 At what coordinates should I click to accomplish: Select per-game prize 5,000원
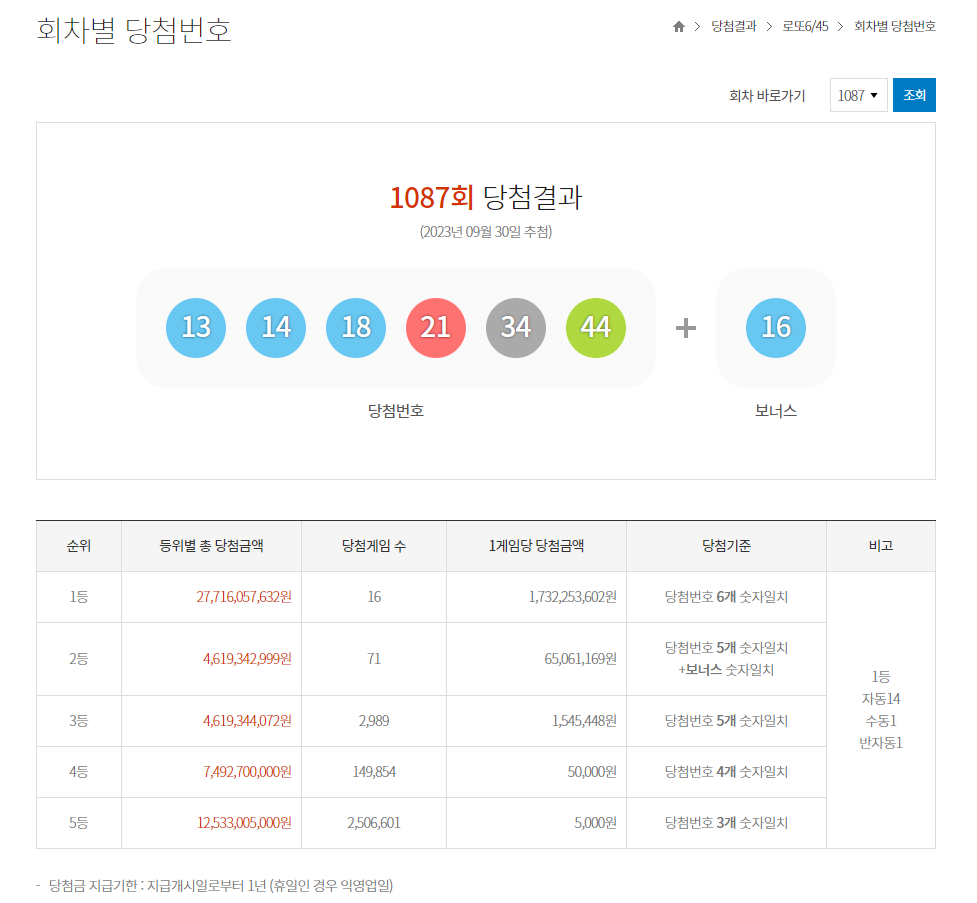click(595, 823)
